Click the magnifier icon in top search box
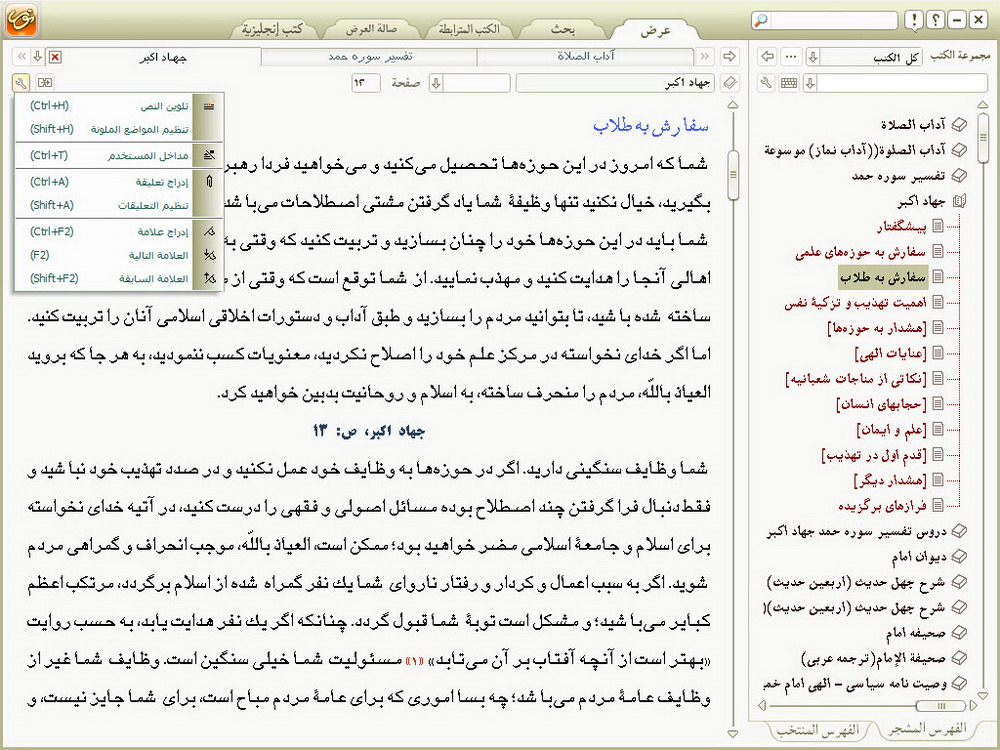The width and height of the screenshot is (1000, 750). [761, 20]
